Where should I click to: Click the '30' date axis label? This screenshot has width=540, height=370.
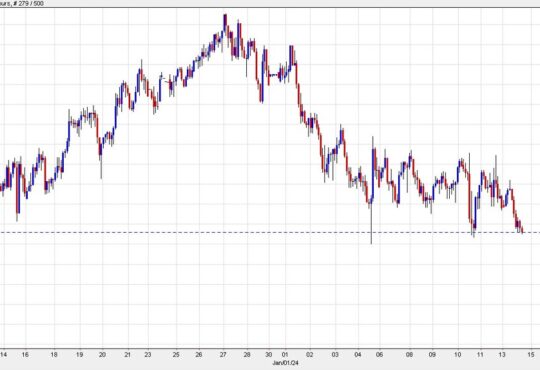[269, 354]
